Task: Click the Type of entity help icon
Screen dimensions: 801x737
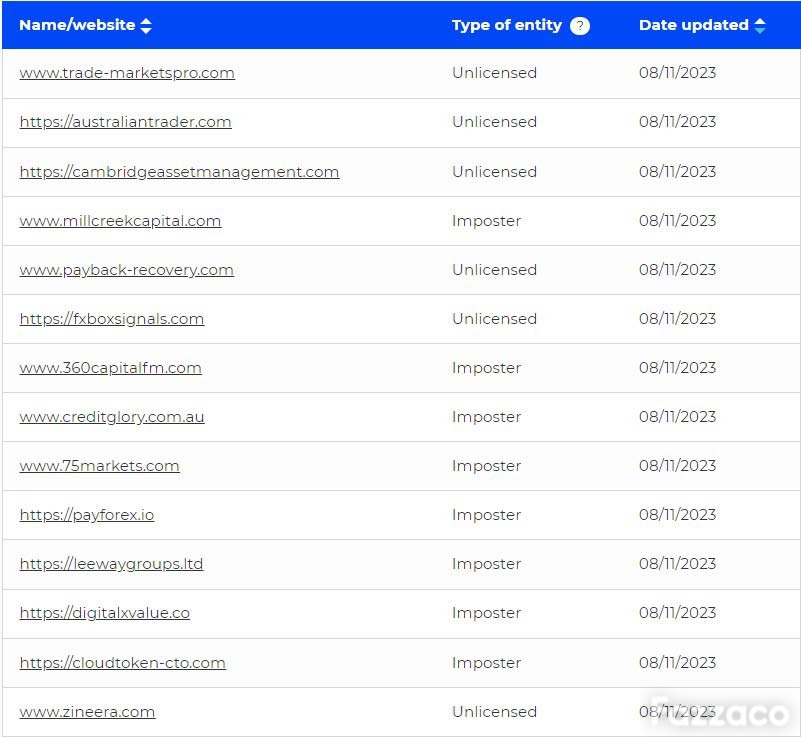Action: (580, 26)
